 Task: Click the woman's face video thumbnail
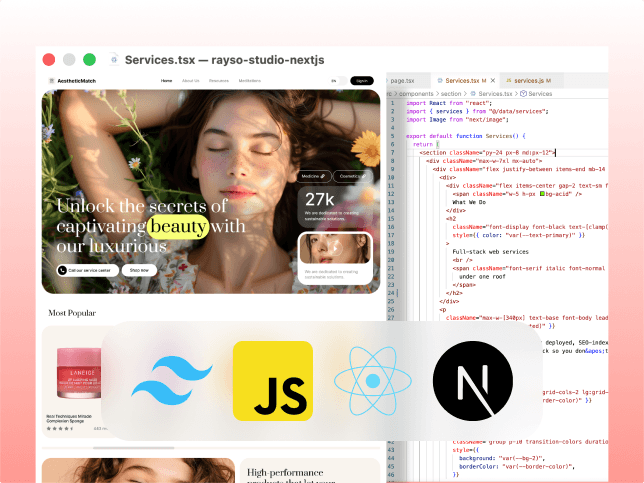coord(335,248)
